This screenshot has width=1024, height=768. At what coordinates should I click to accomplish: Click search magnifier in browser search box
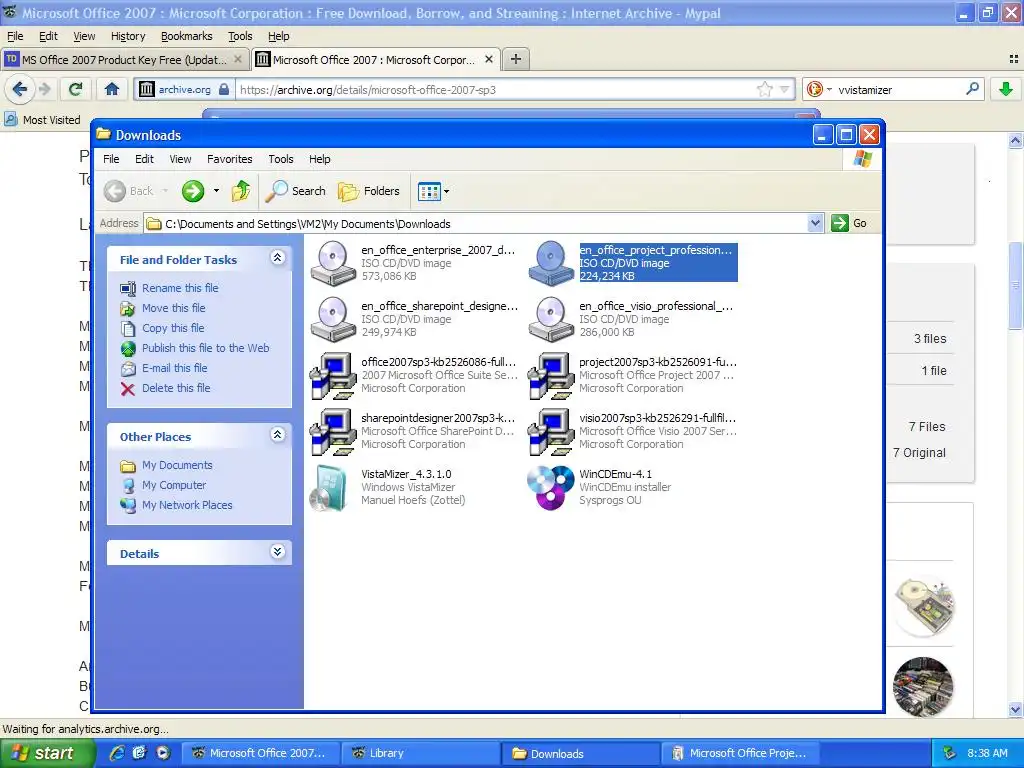(x=972, y=89)
